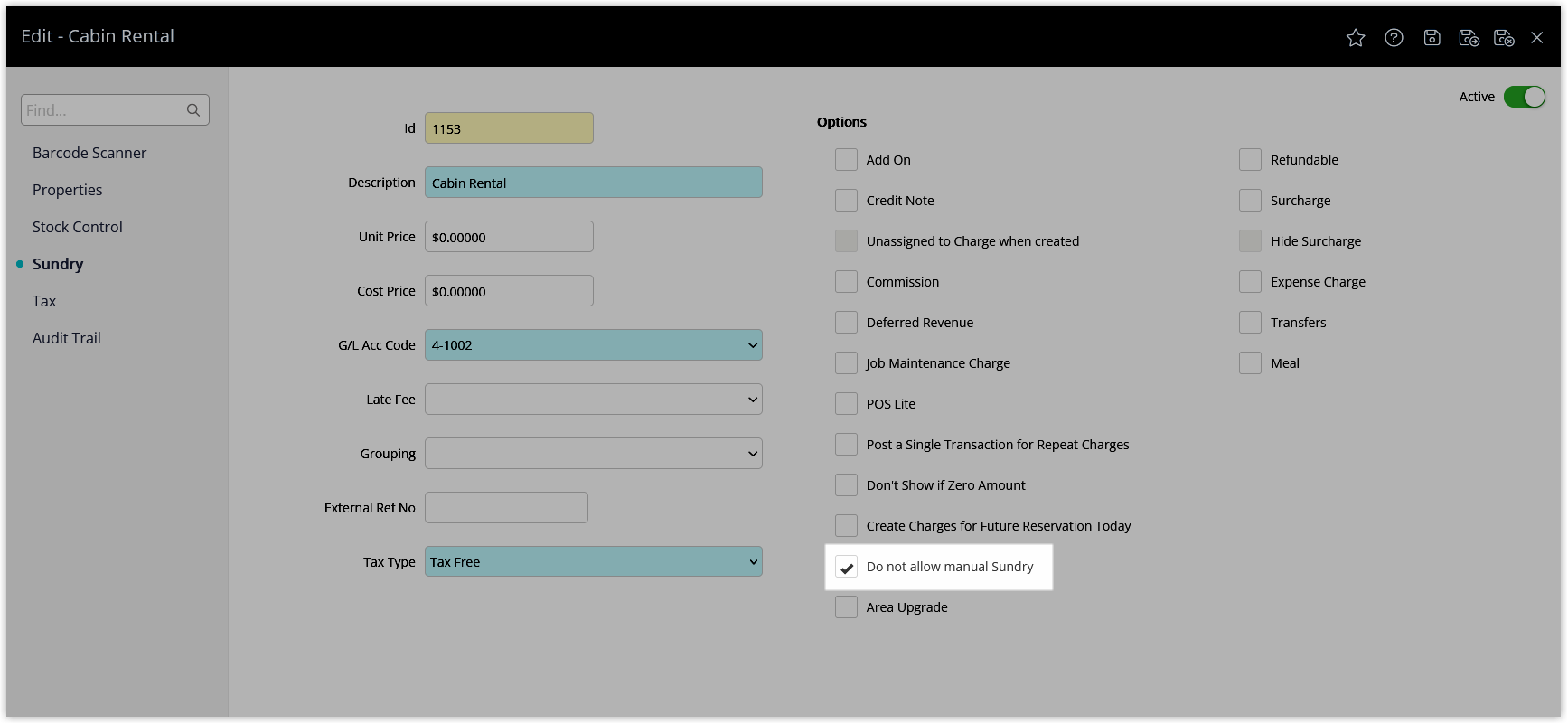Tick the Meal checkbox
The image size is (1568, 724).
click(1250, 363)
